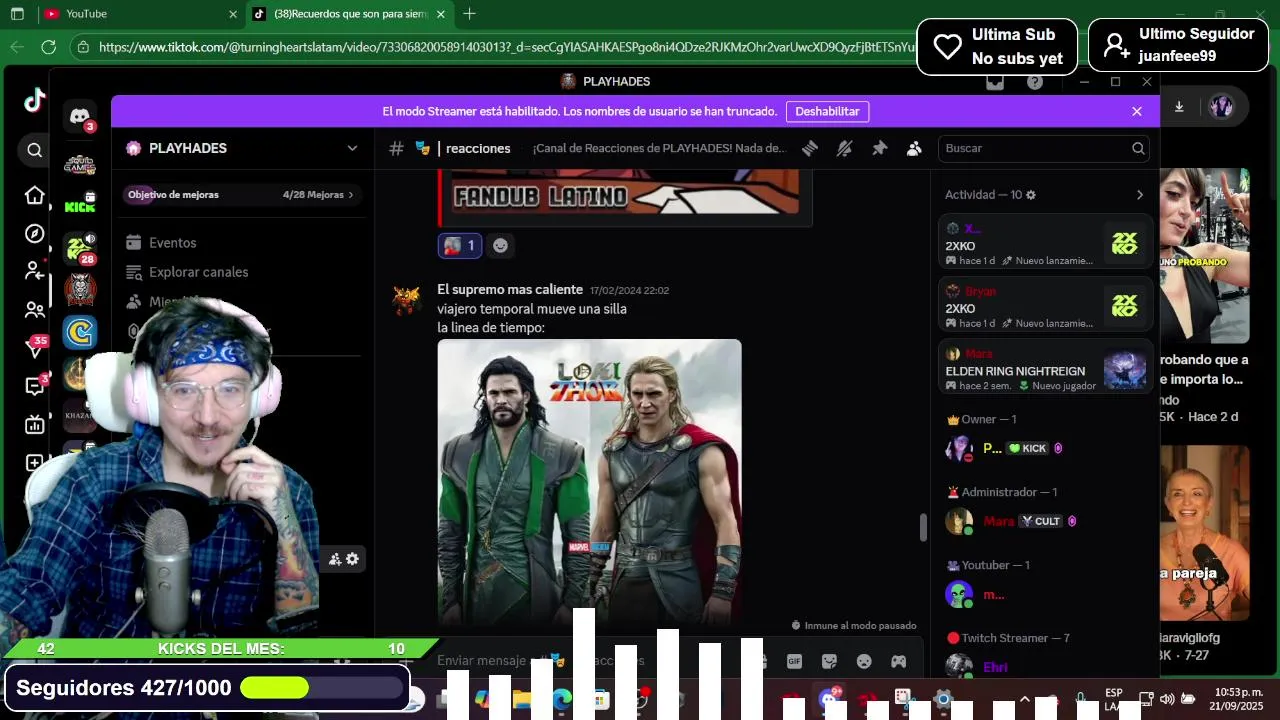Open TikTok Friends icon
The height and width of the screenshot is (720, 1280).
(35, 310)
